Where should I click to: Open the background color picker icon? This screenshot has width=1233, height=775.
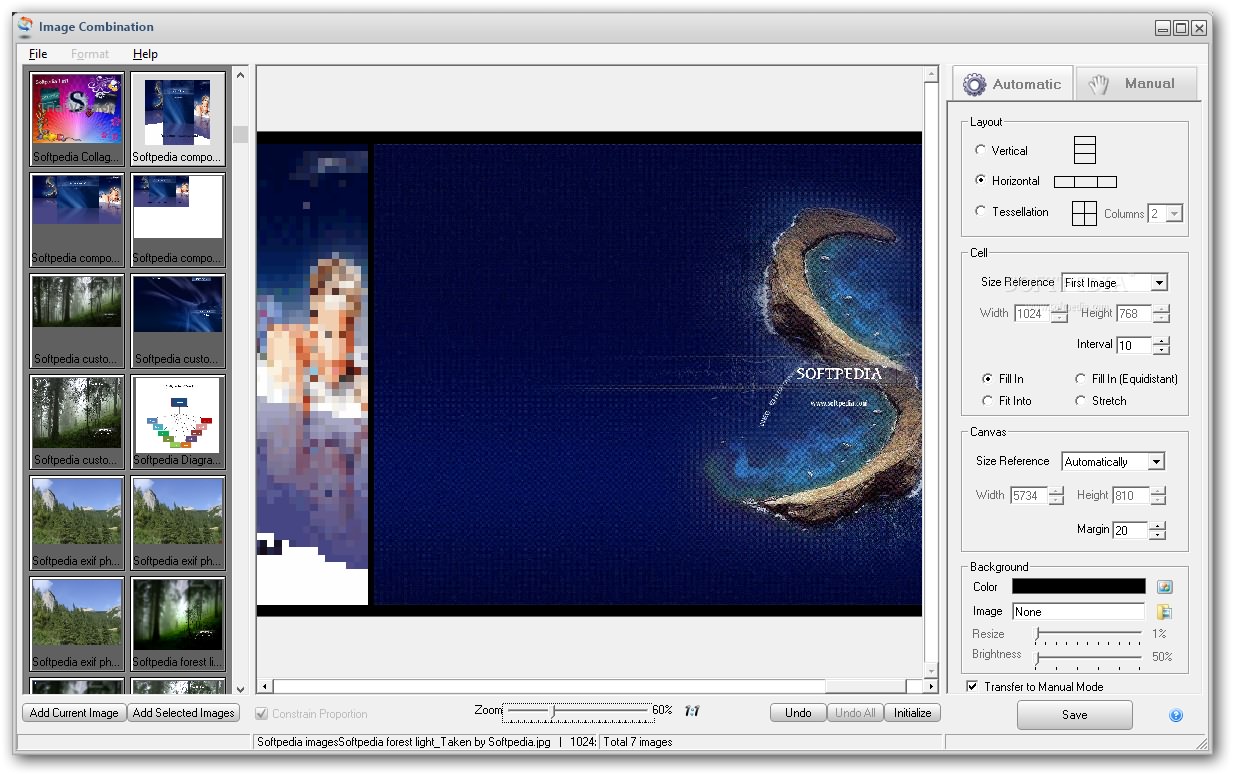(1164, 587)
